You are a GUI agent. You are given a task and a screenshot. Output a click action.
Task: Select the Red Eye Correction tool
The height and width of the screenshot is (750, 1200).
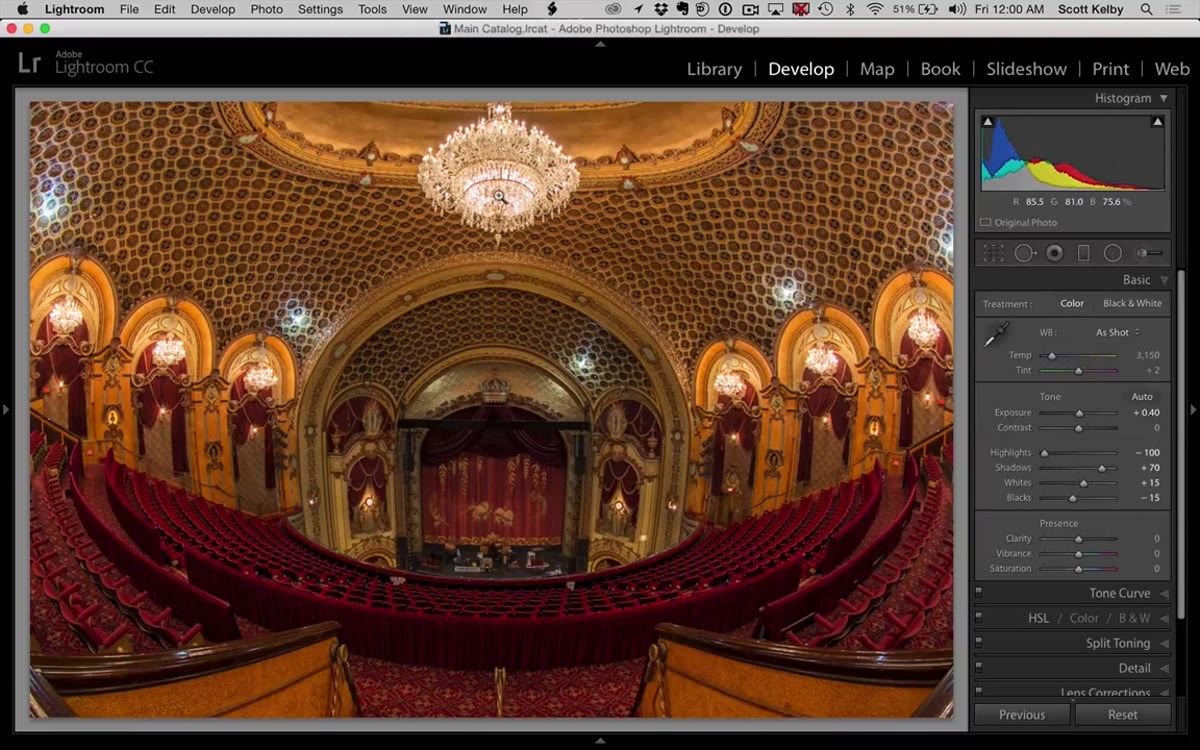pos(1054,254)
